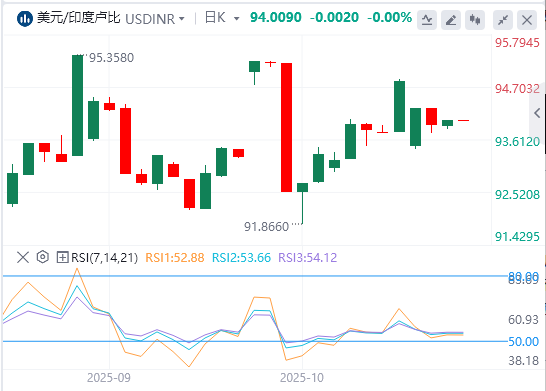Click the large red candle before 2025-10
Screen dimensions: 546x391
[x=287, y=127]
